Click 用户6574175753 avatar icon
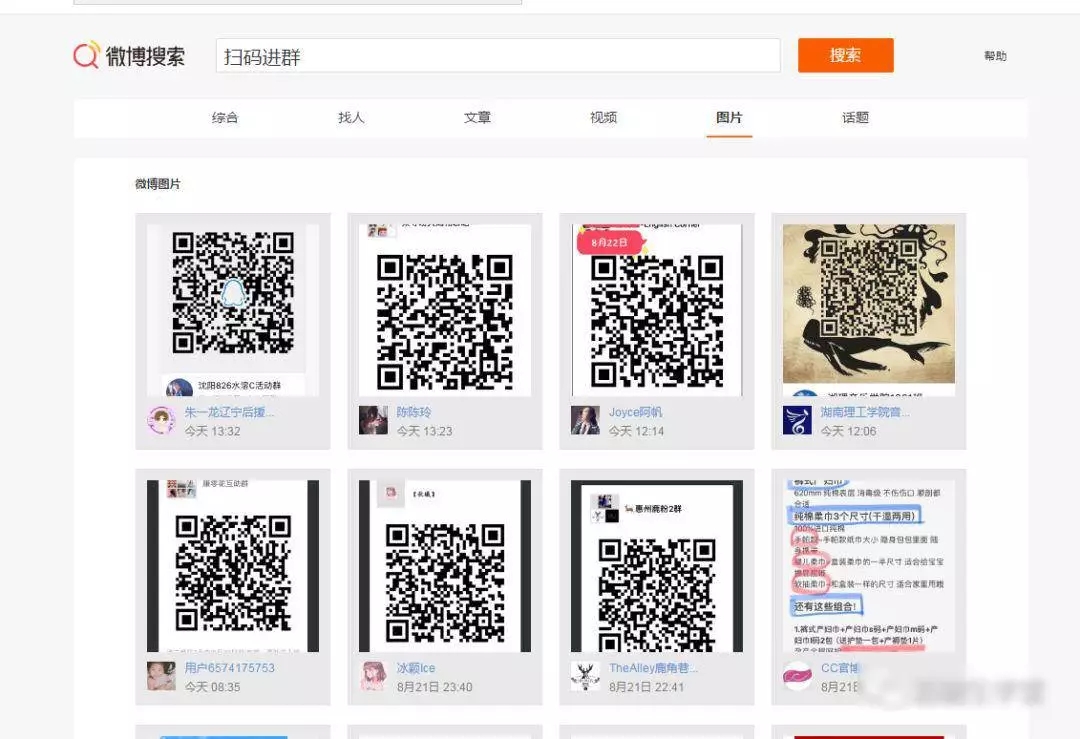 pos(161,676)
